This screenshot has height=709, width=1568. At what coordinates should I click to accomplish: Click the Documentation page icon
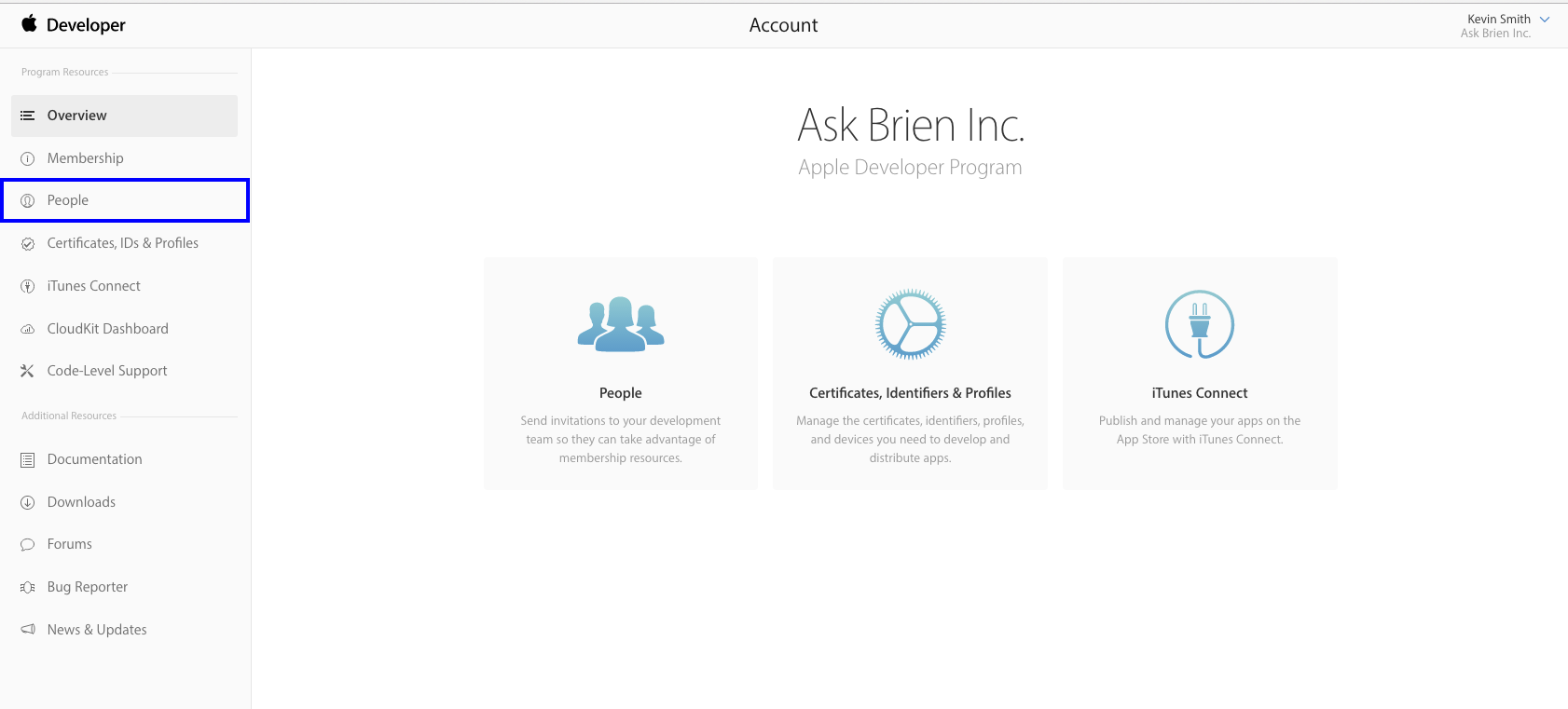[28, 459]
